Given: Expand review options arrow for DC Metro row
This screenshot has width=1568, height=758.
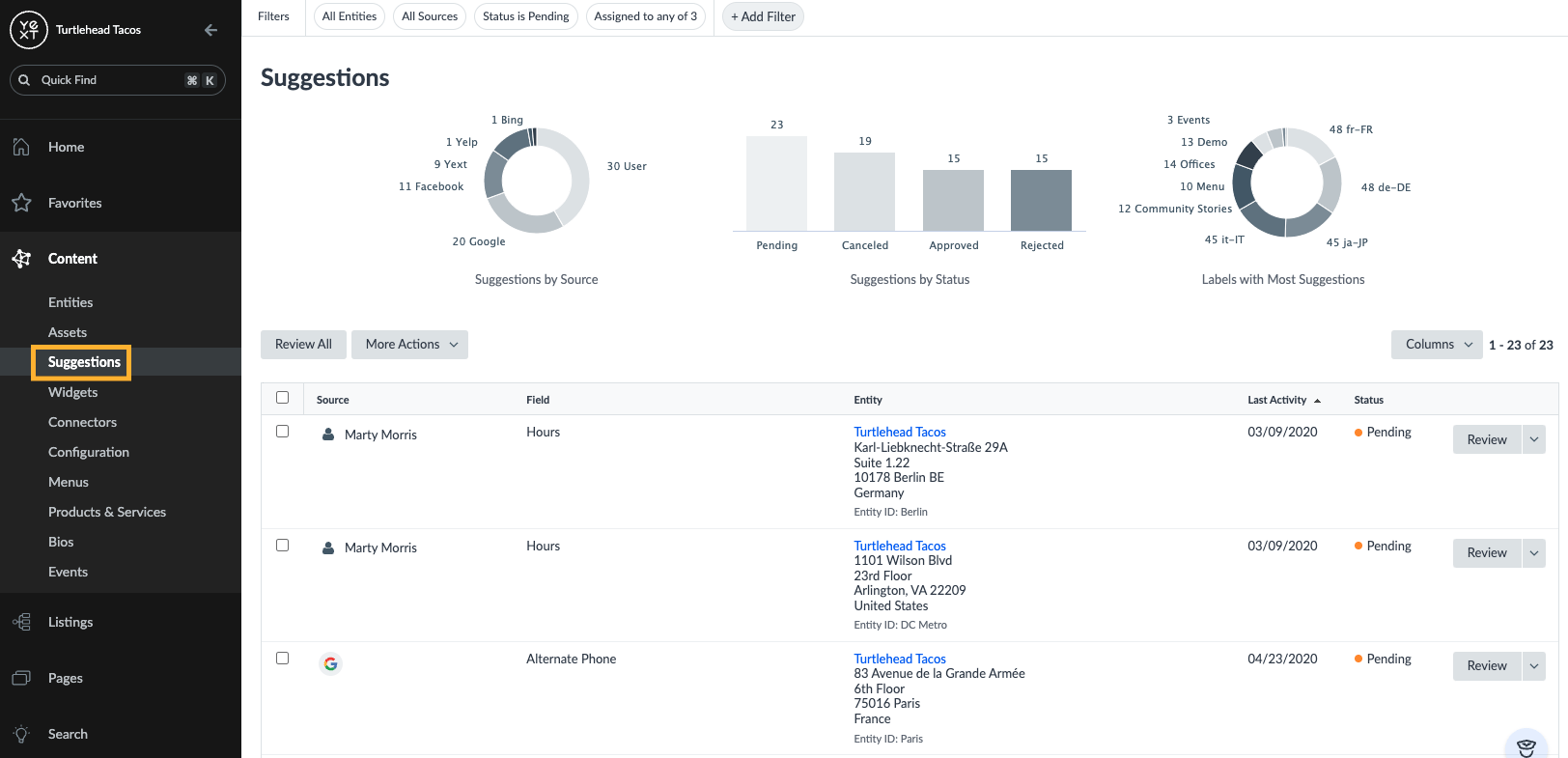Looking at the screenshot, I should [1533, 553].
